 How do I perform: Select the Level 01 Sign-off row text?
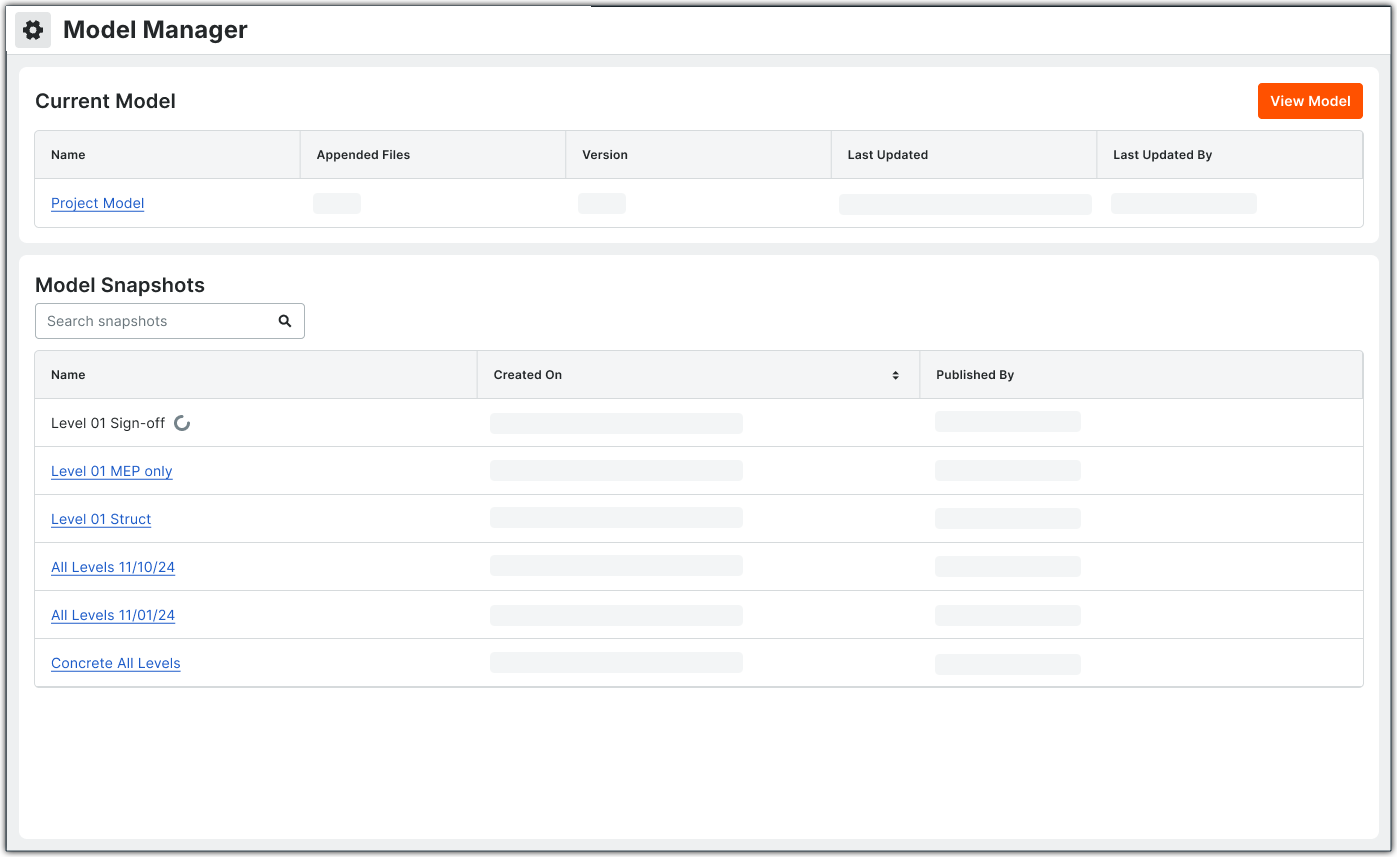point(108,423)
